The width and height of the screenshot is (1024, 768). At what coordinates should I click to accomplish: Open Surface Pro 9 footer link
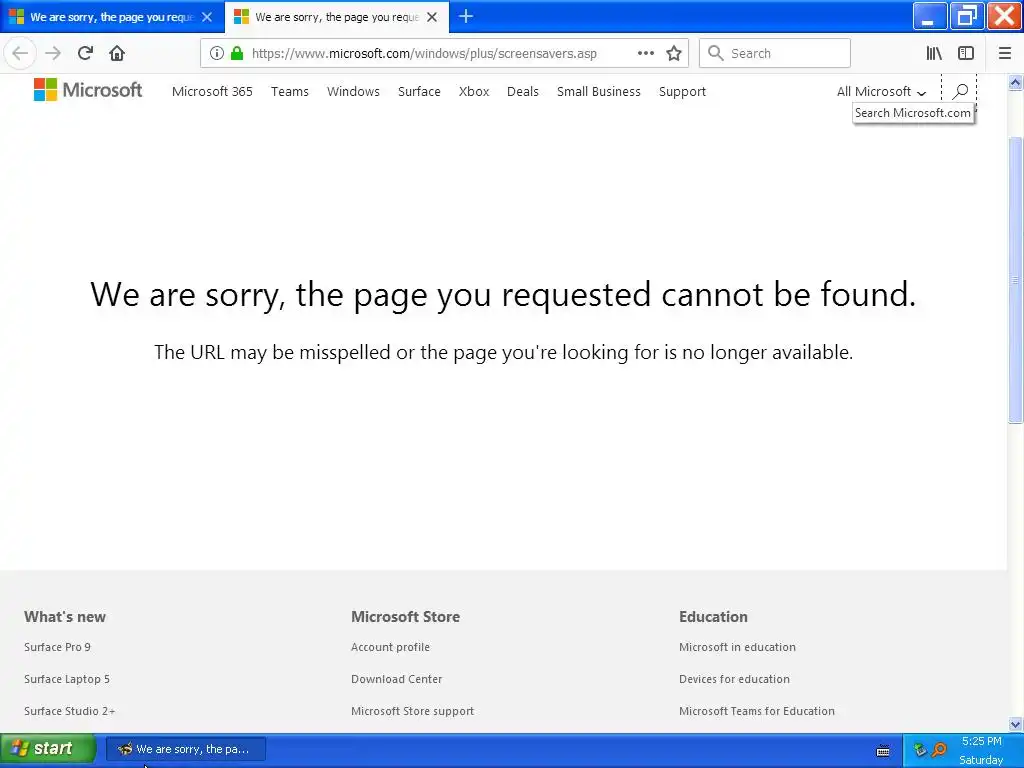[57, 647]
